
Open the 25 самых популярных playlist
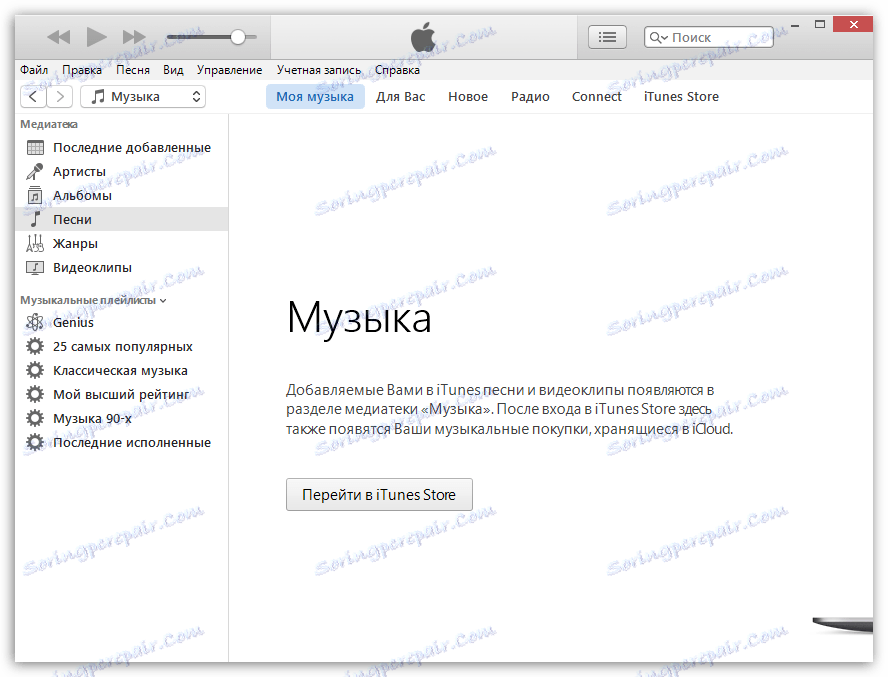pos(122,346)
